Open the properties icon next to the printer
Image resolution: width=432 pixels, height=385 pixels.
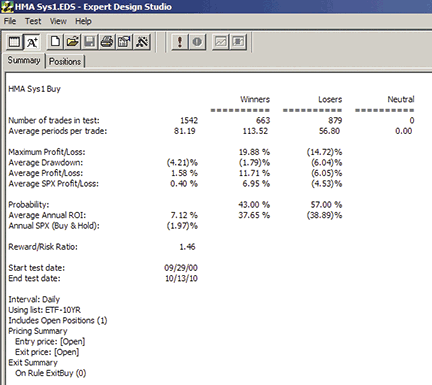[124, 42]
